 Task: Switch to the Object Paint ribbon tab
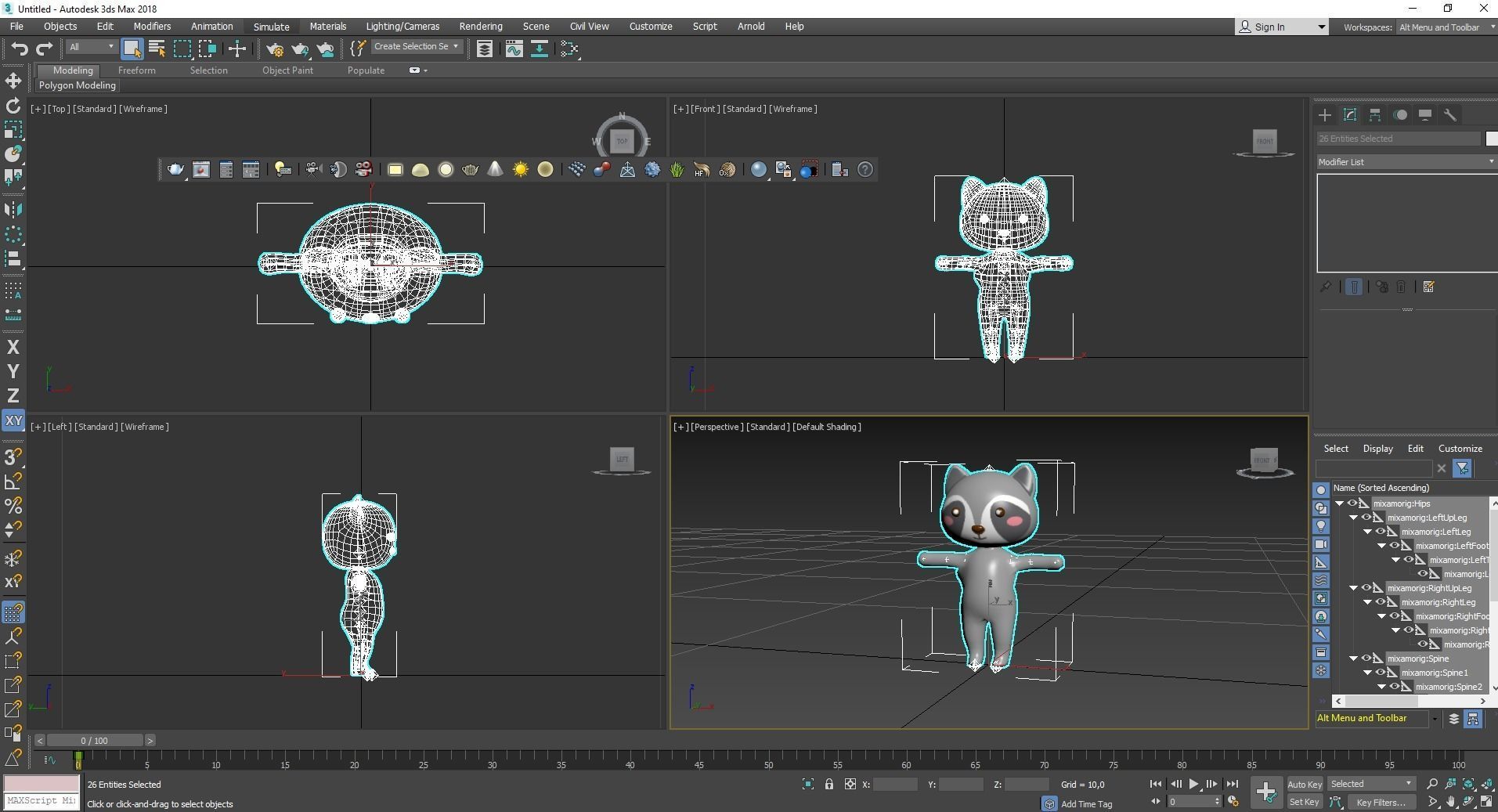point(287,70)
